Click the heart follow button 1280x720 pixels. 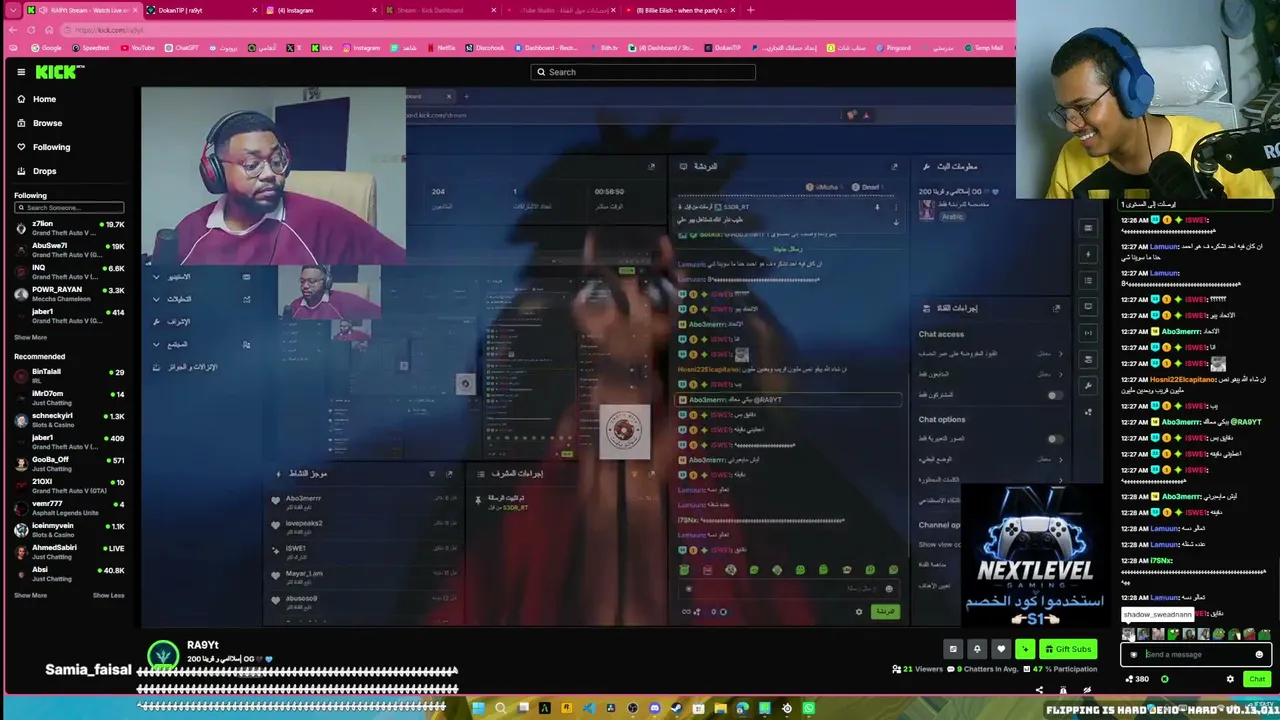pyautogui.click(x=1001, y=649)
